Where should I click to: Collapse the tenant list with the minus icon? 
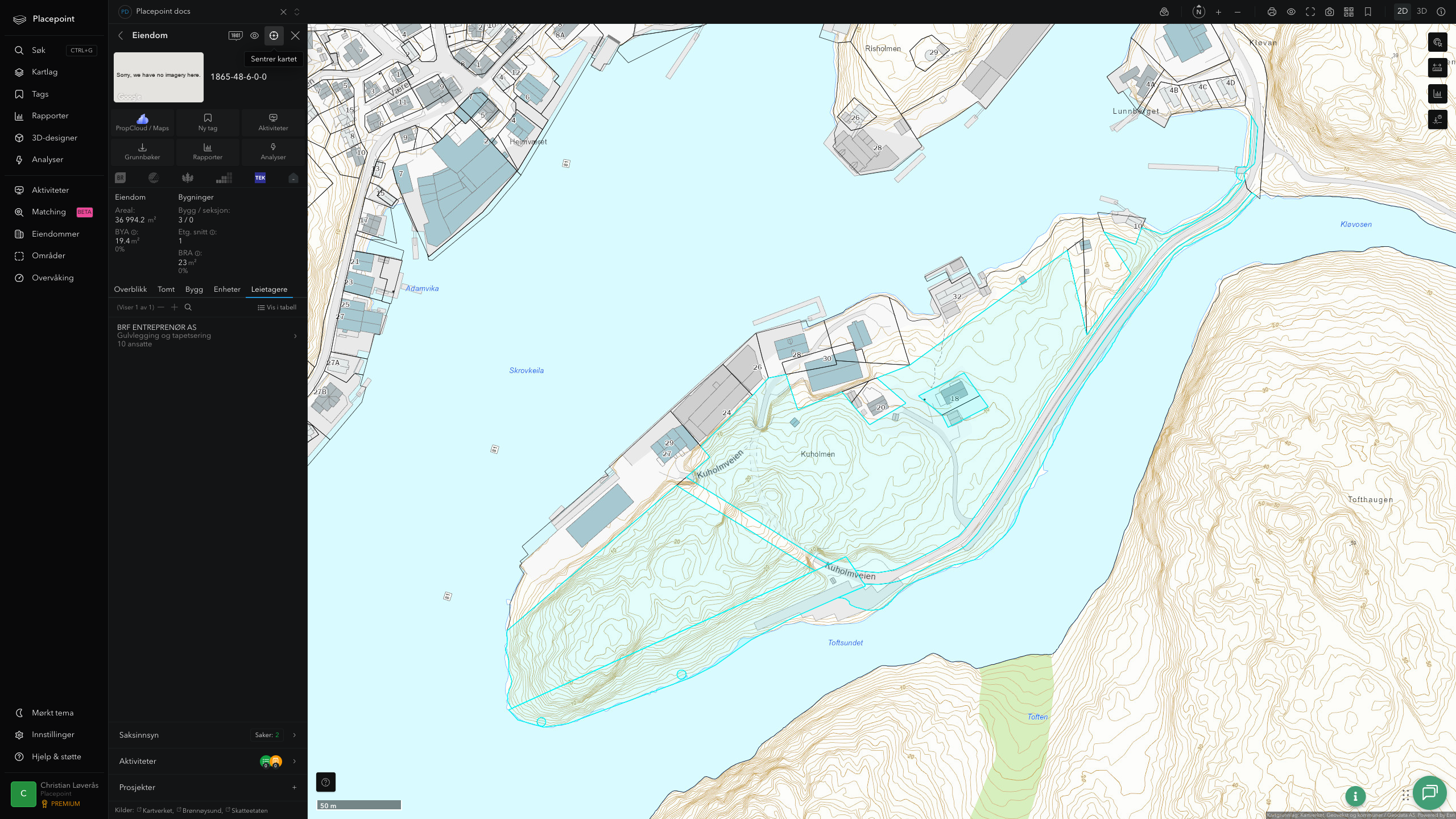(161, 307)
